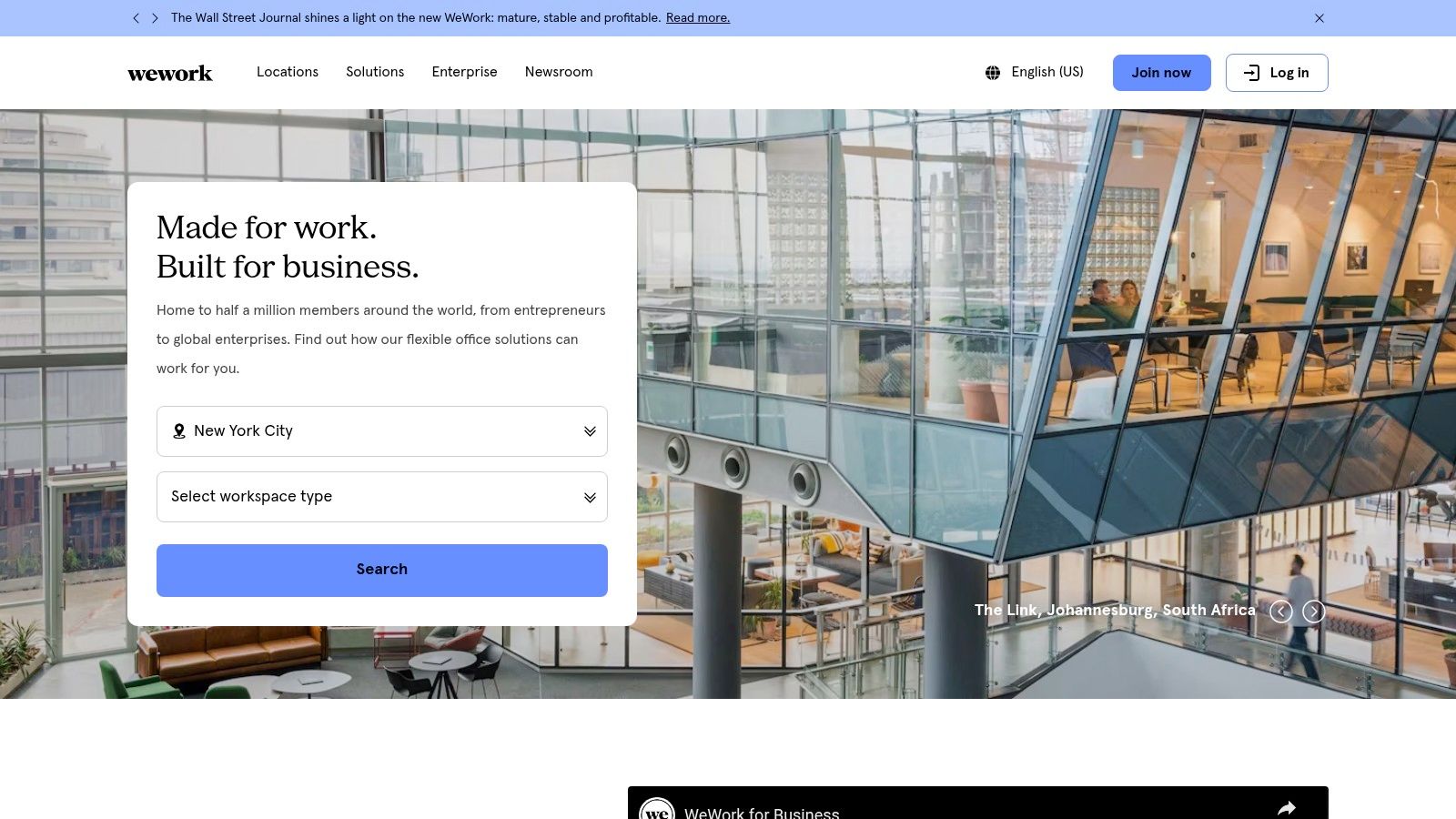This screenshot has width=1456, height=819.
Task: Open the Enterprise menu
Action: pos(464,72)
